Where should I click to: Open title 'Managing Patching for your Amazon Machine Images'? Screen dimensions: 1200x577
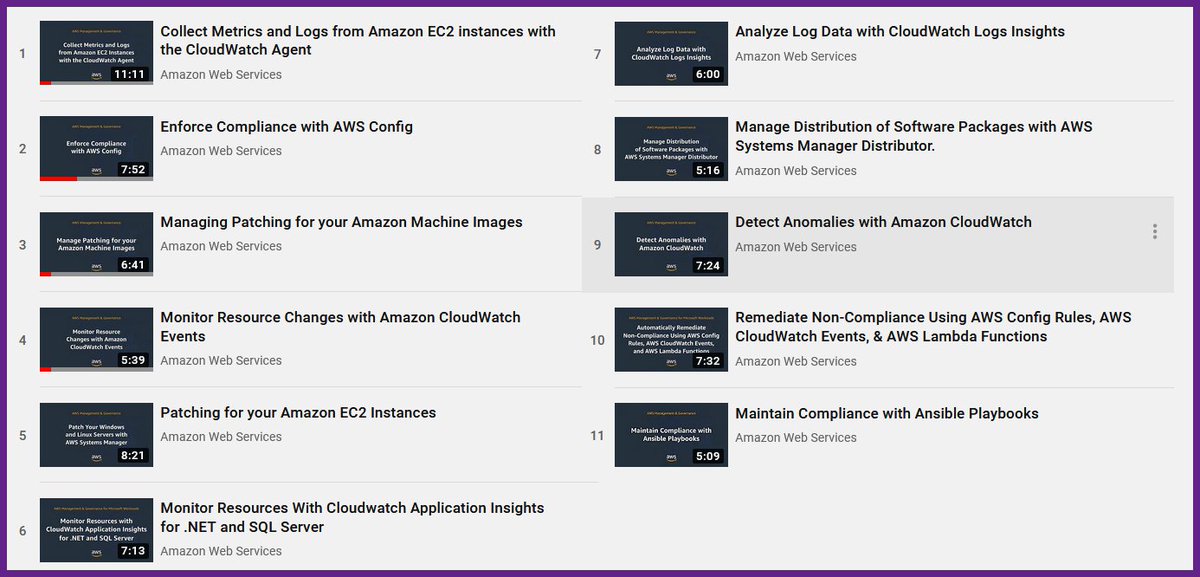coord(341,222)
